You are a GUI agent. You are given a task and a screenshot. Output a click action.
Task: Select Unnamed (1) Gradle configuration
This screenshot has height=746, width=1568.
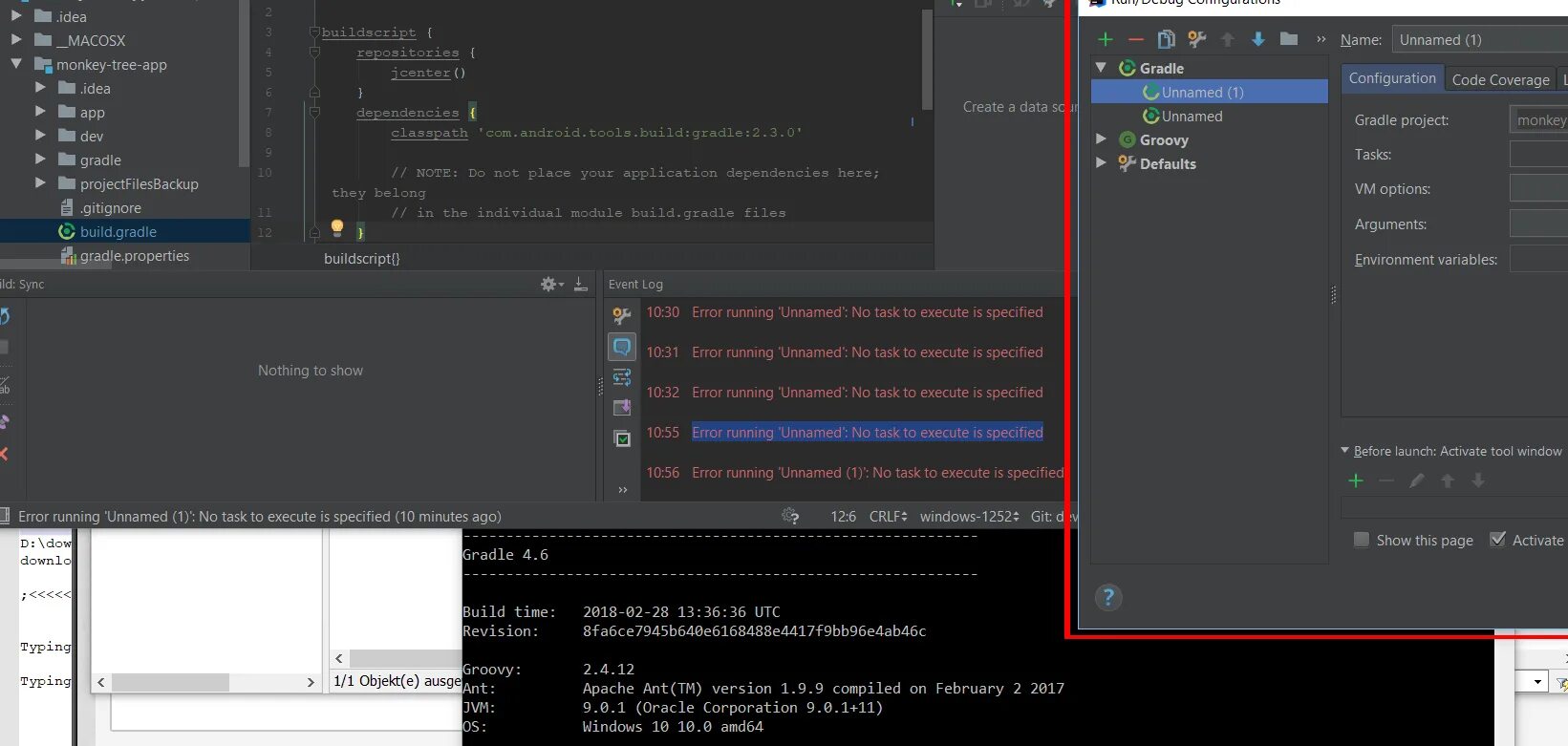[1210, 92]
